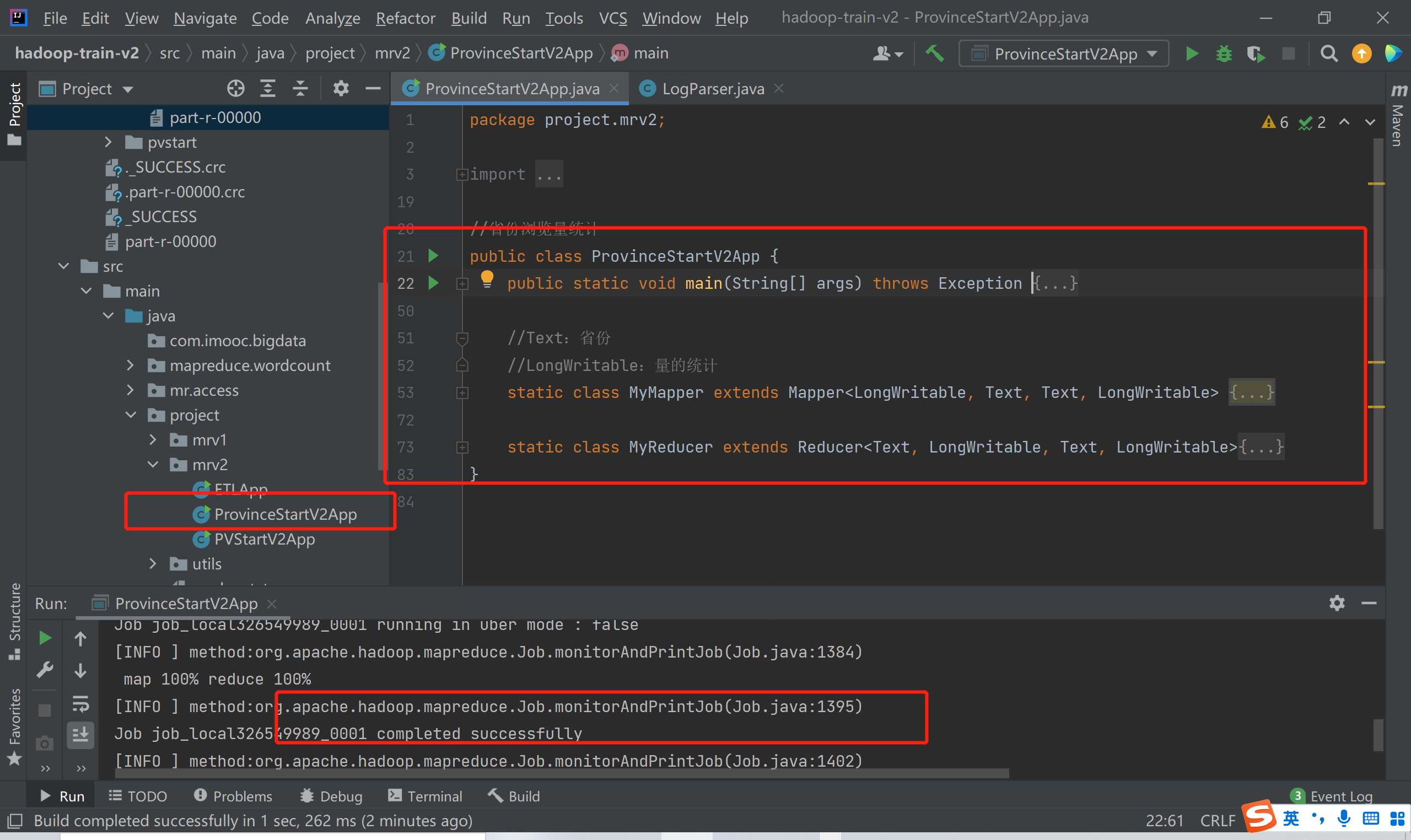Click the Debug bug icon in toolbar
Viewport: 1411px width, 840px height.
[1224, 54]
